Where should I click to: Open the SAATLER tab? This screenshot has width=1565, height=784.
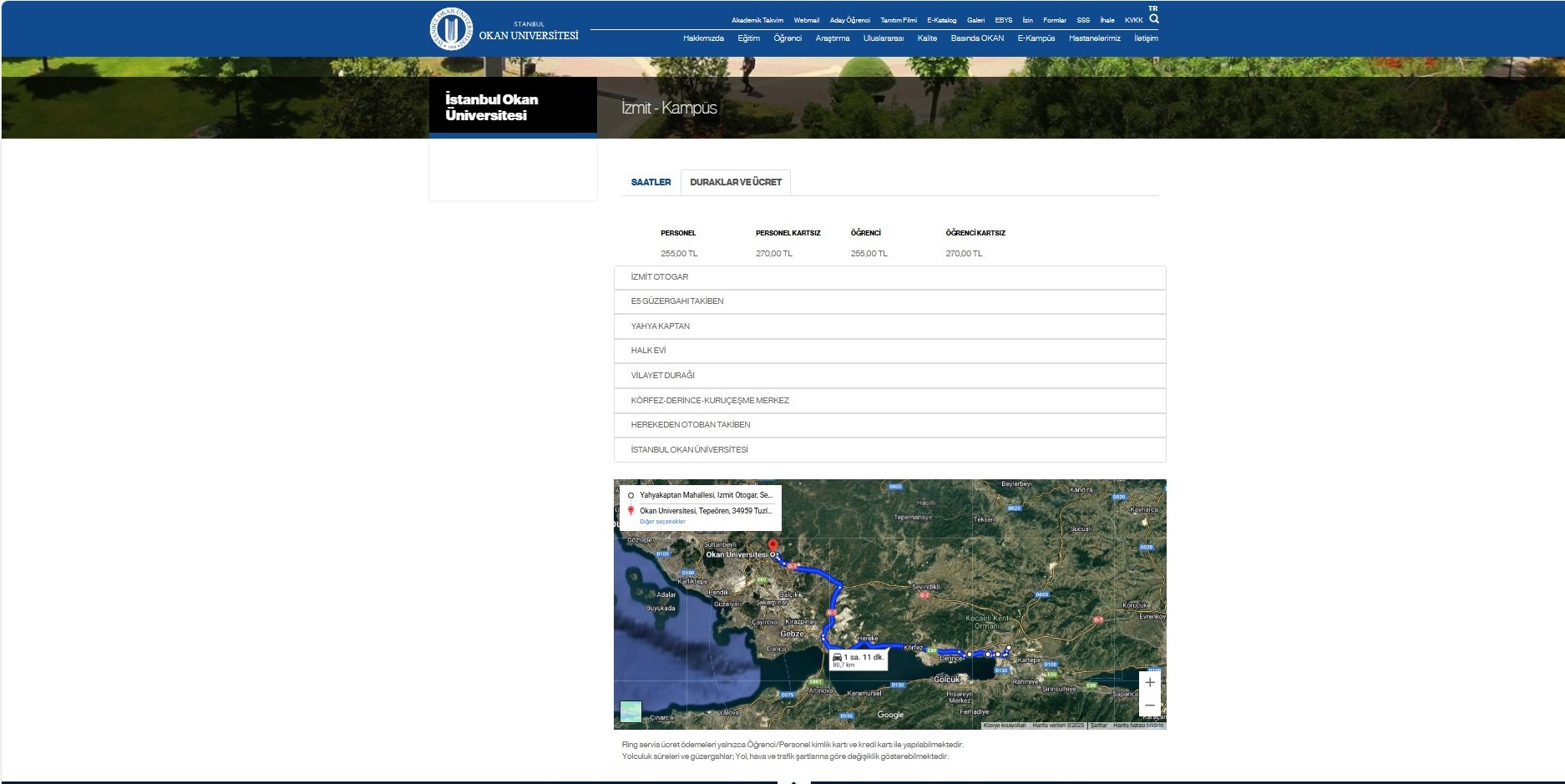coord(651,182)
